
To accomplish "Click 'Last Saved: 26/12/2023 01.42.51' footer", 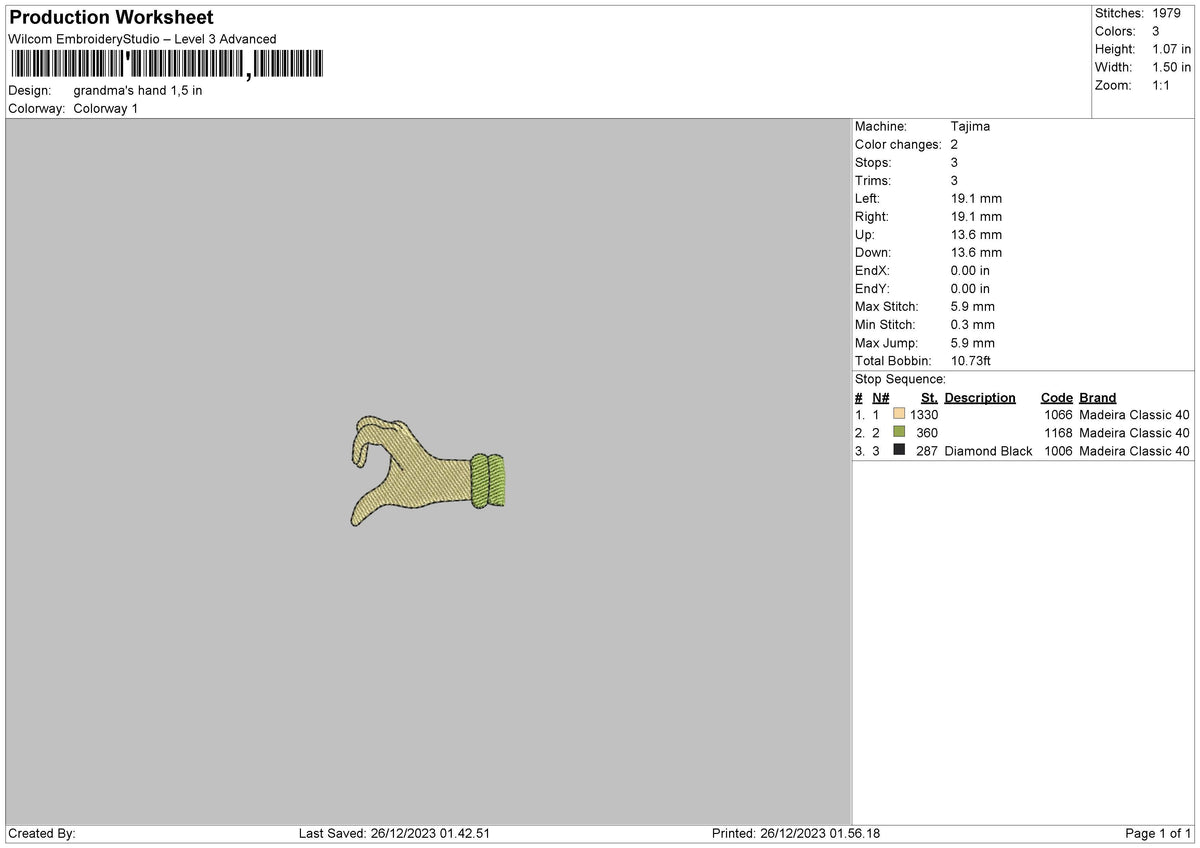I will [394, 833].
